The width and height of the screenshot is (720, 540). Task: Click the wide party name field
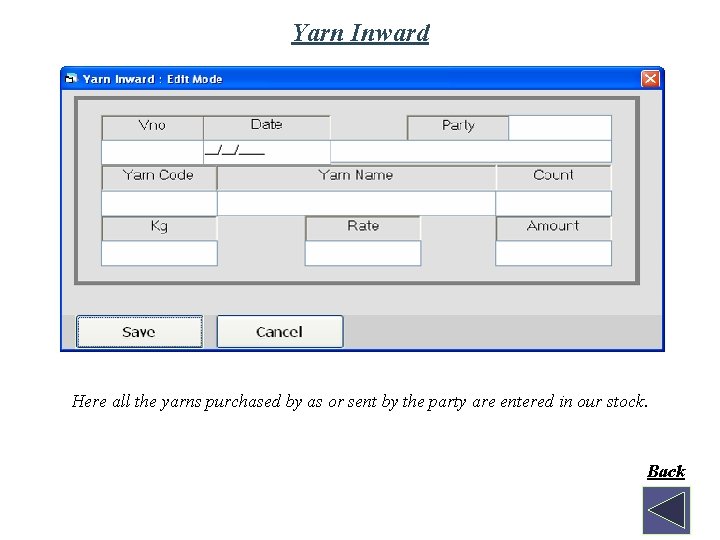471,152
